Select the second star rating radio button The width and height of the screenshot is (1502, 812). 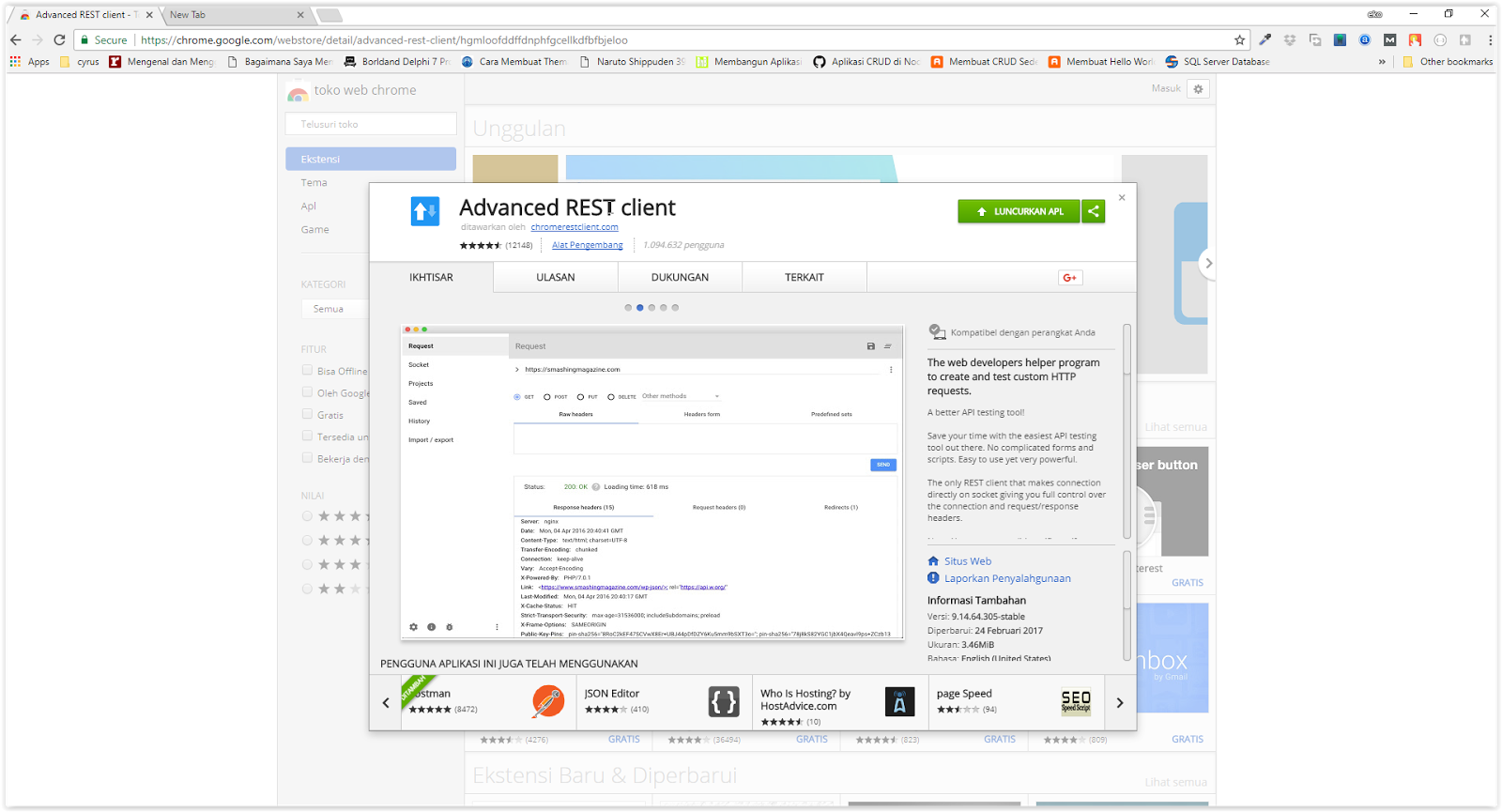click(307, 541)
